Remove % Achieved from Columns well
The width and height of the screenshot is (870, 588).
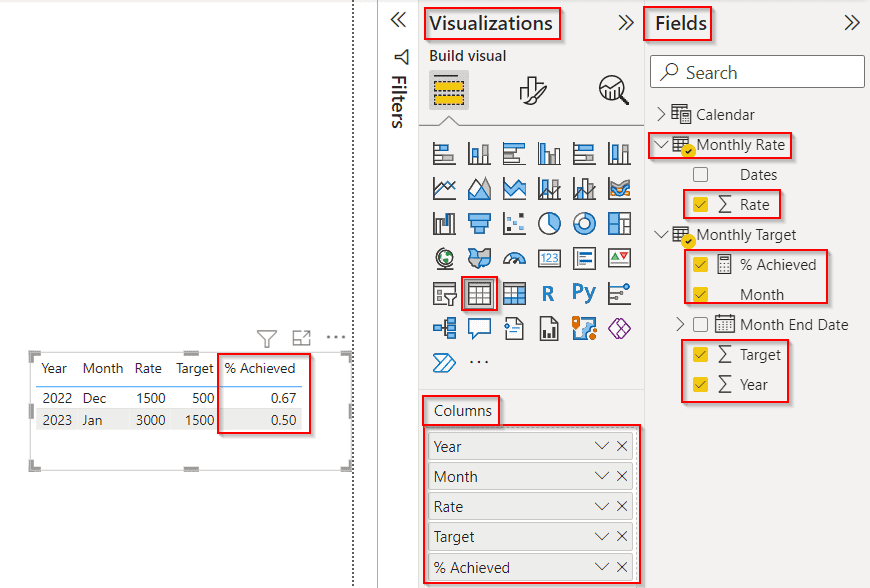[622, 566]
